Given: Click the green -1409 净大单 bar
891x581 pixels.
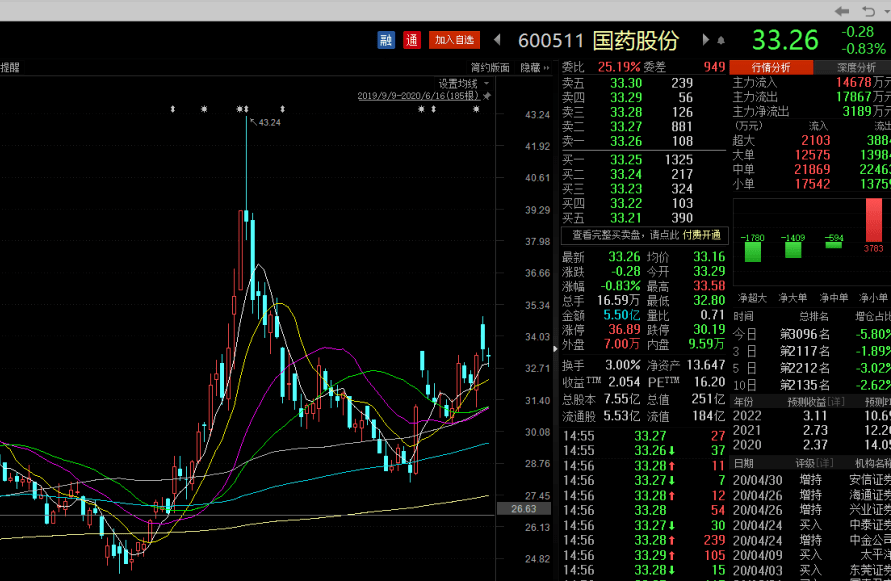Looking at the screenshot, I should pos(793,250).
